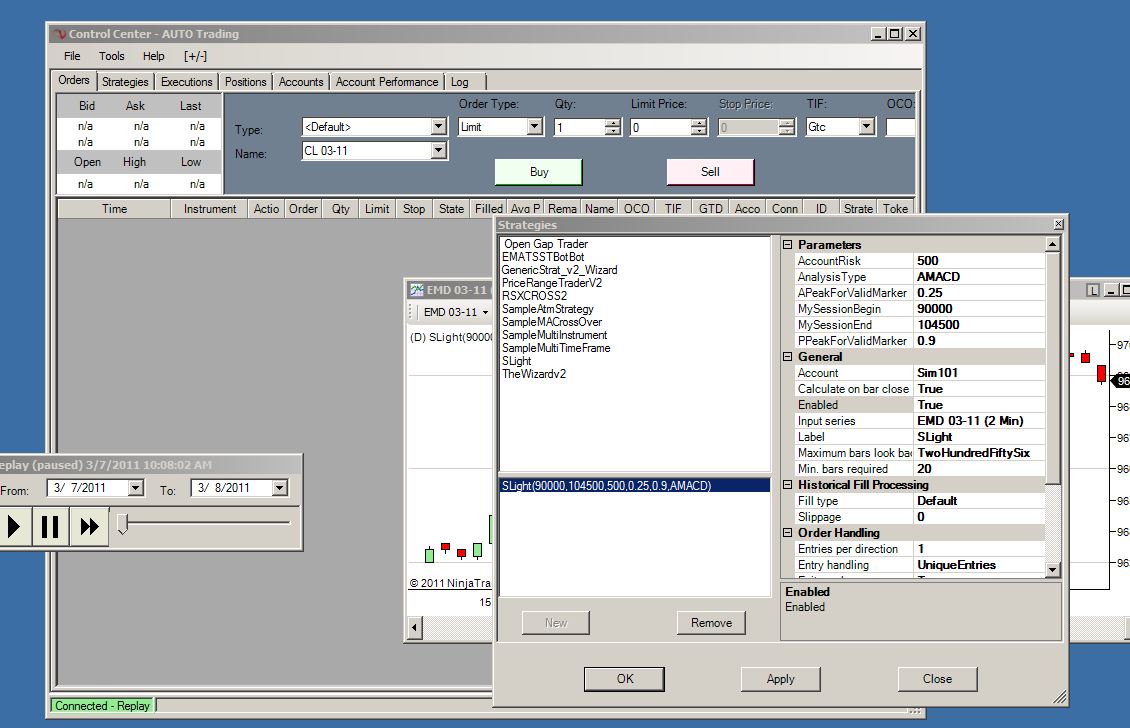Open the TIF dropdown showing Gtc
The height and width of the screenshot is (728, 1130).
(866, 127)
